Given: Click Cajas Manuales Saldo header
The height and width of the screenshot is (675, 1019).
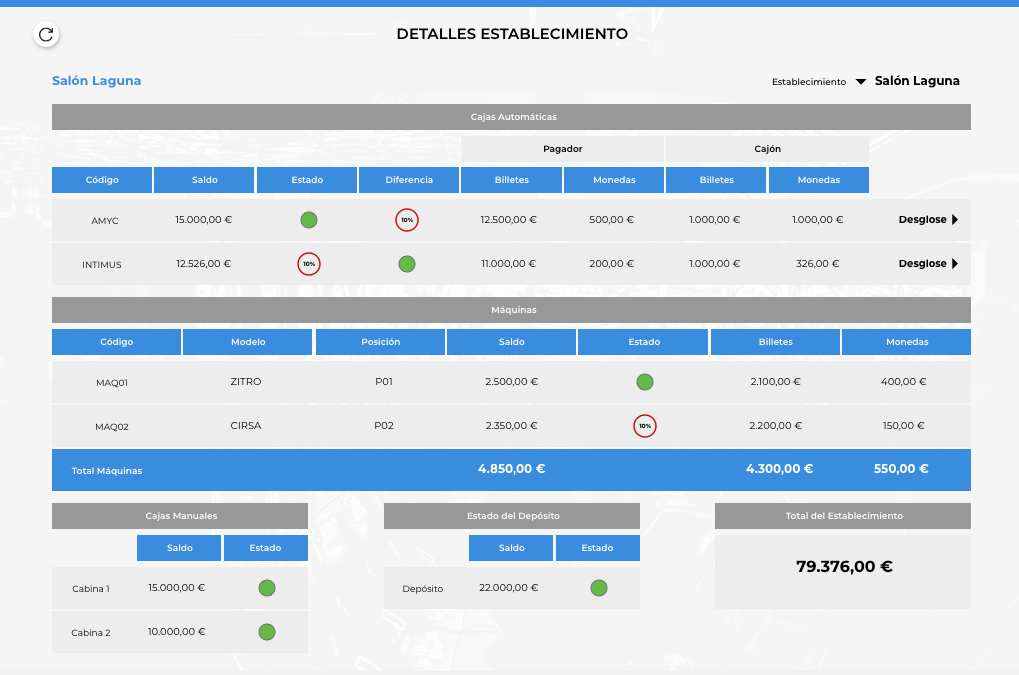Looking at the screenshot, I should [x=179, y=548].
